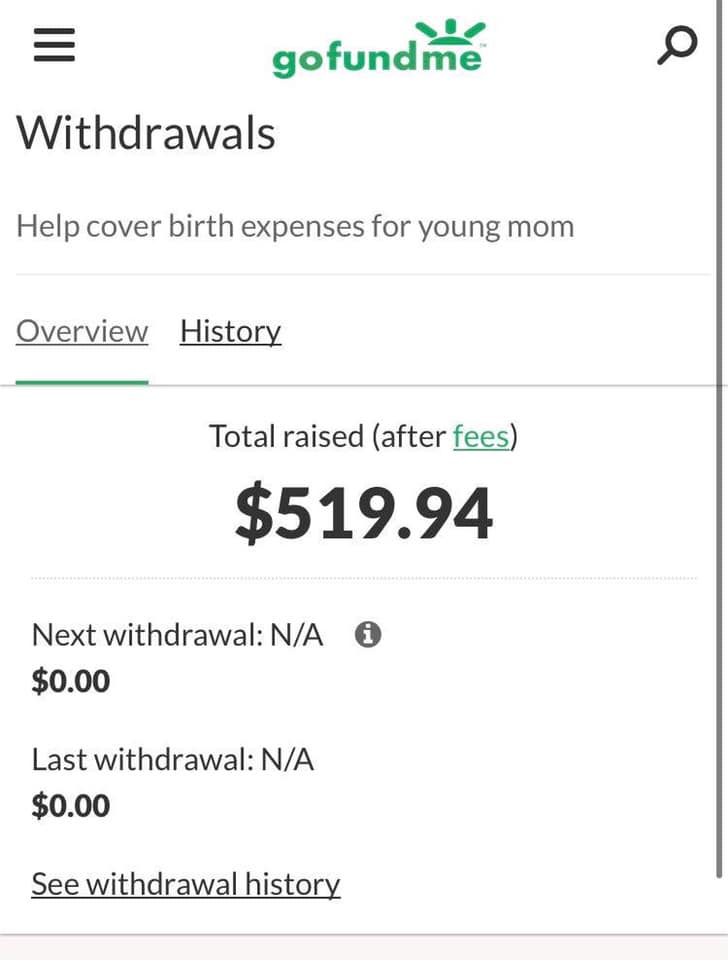Open the fees link
The width and height of the screenshot is (728, 960).
(x=481, y=436)
